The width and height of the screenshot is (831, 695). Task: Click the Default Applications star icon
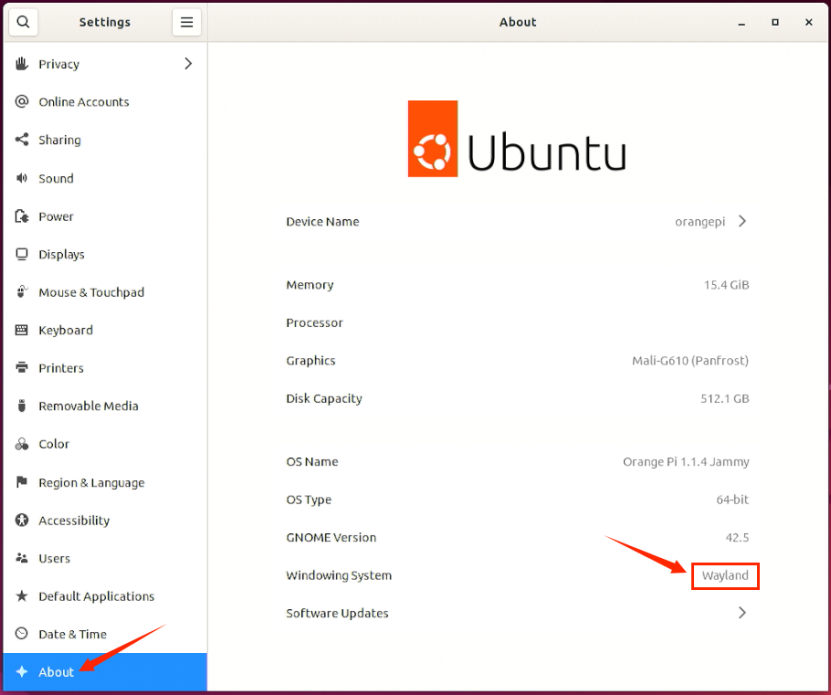pos(22,596)
